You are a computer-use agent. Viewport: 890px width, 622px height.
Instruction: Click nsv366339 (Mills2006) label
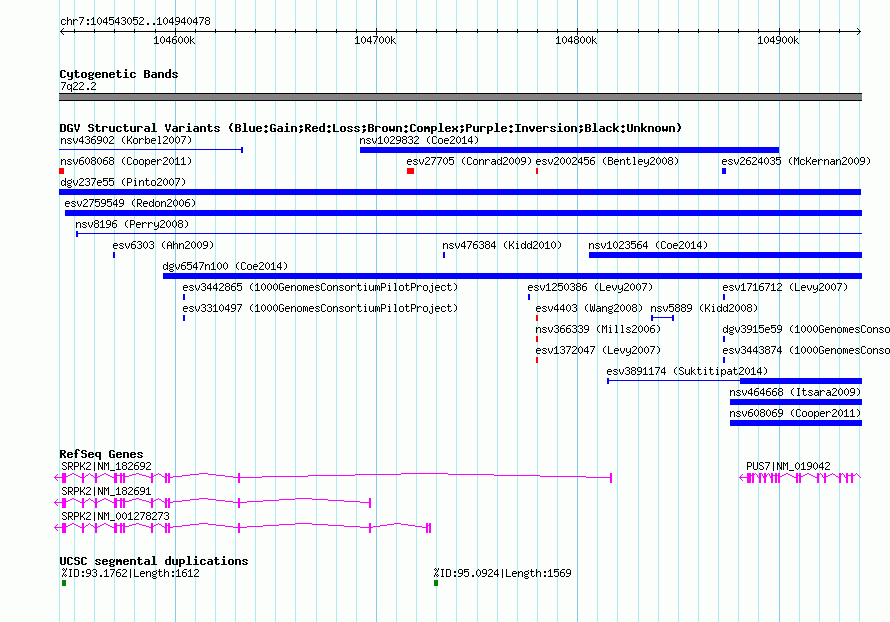(598, 329)
